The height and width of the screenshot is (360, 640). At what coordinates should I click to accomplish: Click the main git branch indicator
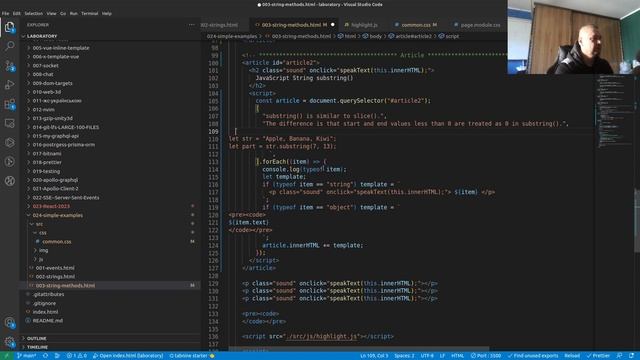click(27, 356)
